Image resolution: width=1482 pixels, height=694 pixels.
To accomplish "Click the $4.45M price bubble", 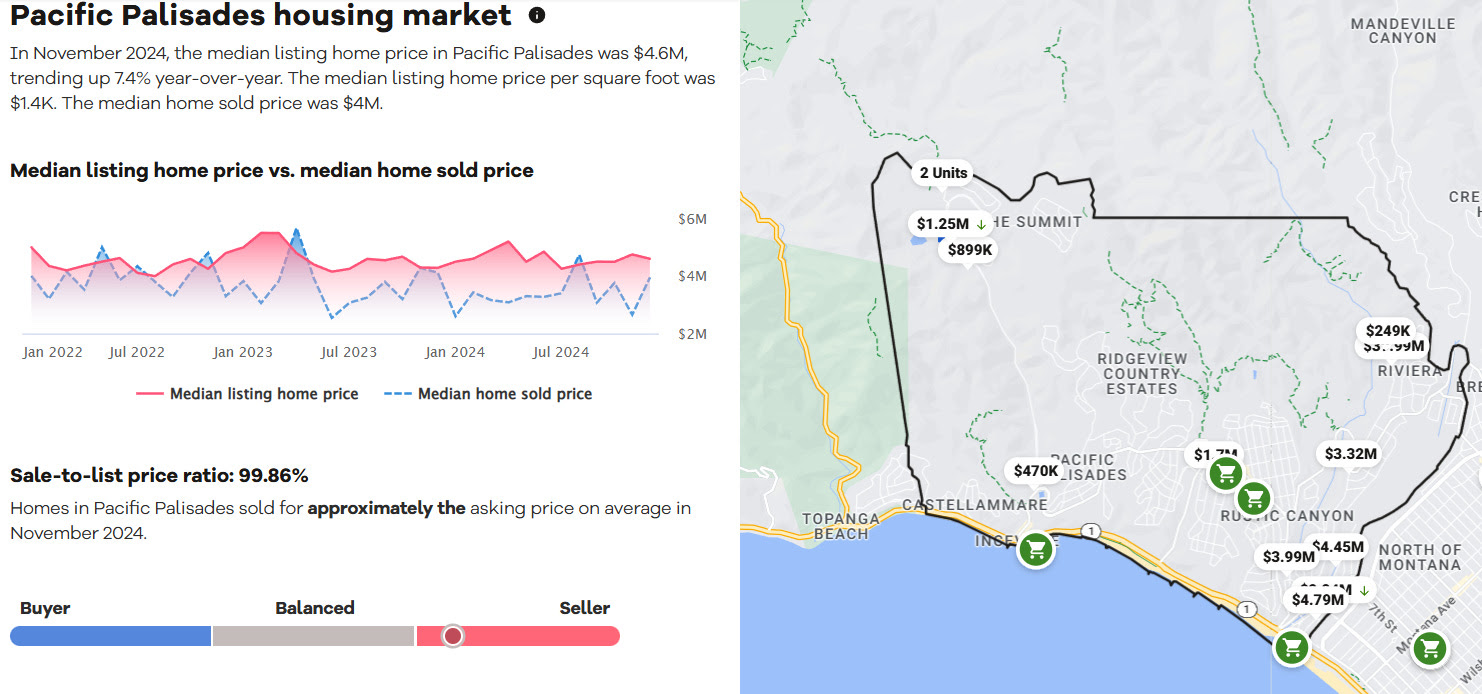I will pos(1337,546).
